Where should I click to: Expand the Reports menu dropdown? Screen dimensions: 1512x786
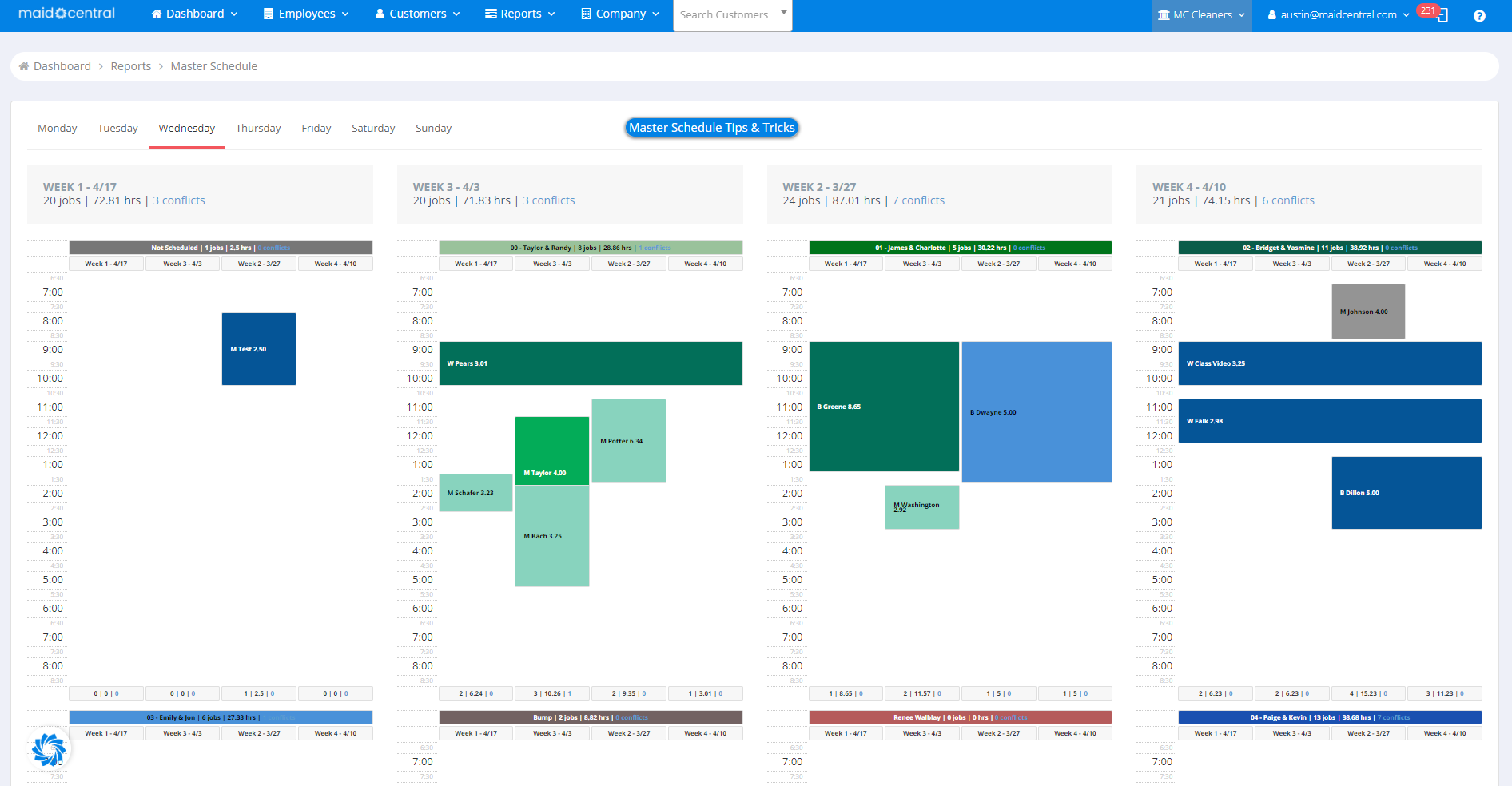click(x=519, y=14)
